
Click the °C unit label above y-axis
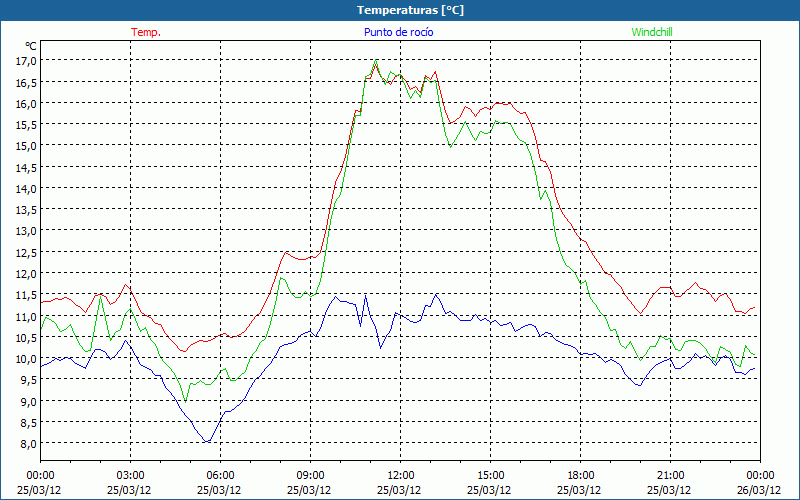(31, 46)
